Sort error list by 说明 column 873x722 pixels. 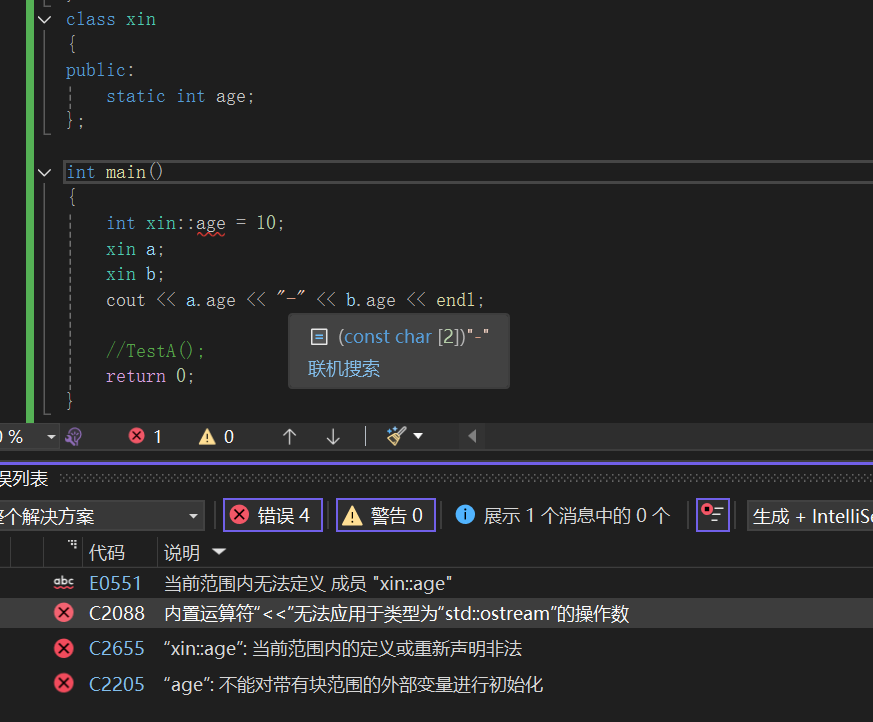(182, 553)
